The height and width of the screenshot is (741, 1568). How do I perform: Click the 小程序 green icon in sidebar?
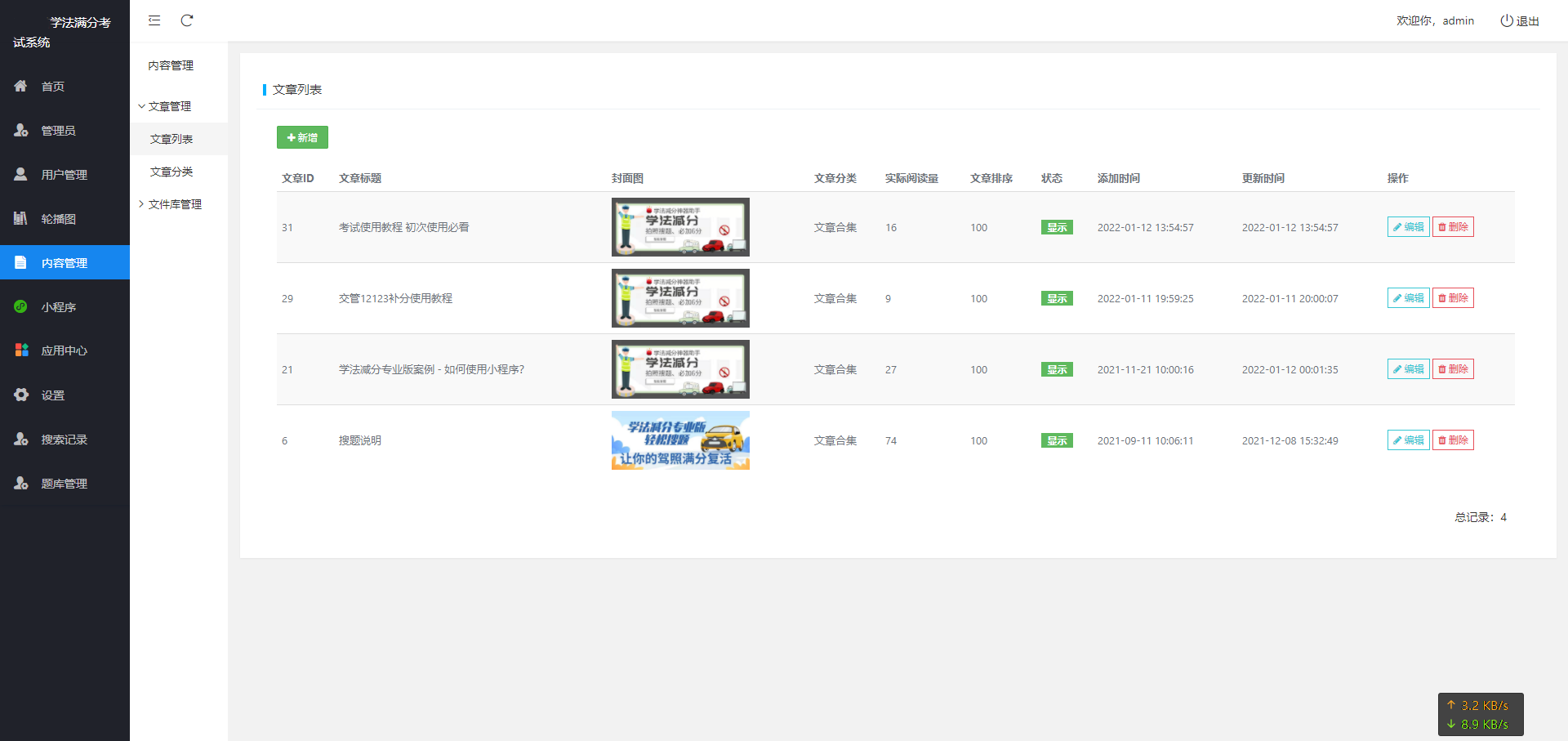[x=21, y=306]
